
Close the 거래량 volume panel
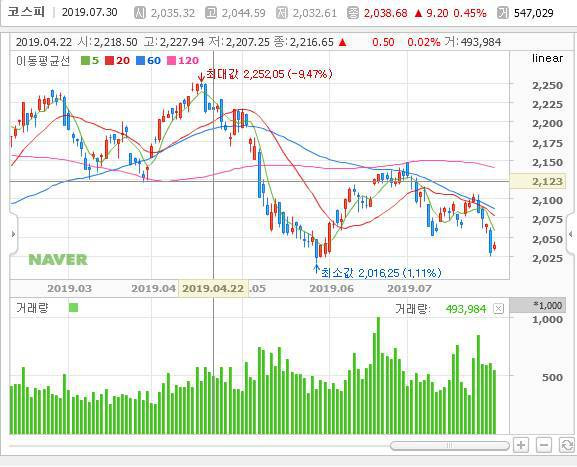click(x=498, y=308)
